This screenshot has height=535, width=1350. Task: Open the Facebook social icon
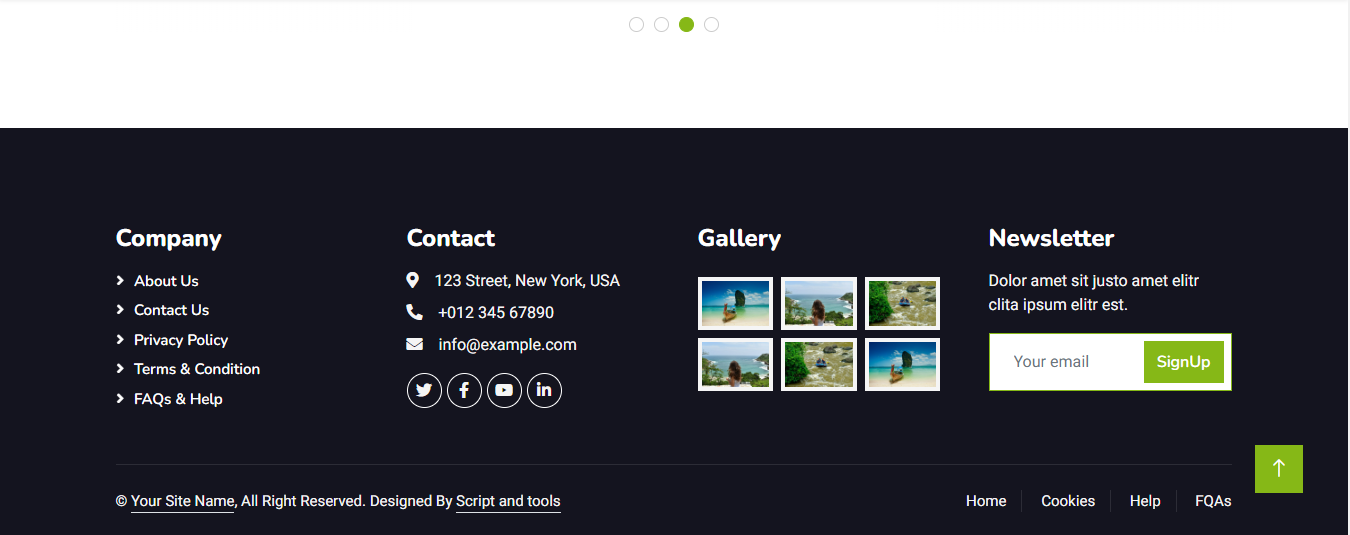464,390
